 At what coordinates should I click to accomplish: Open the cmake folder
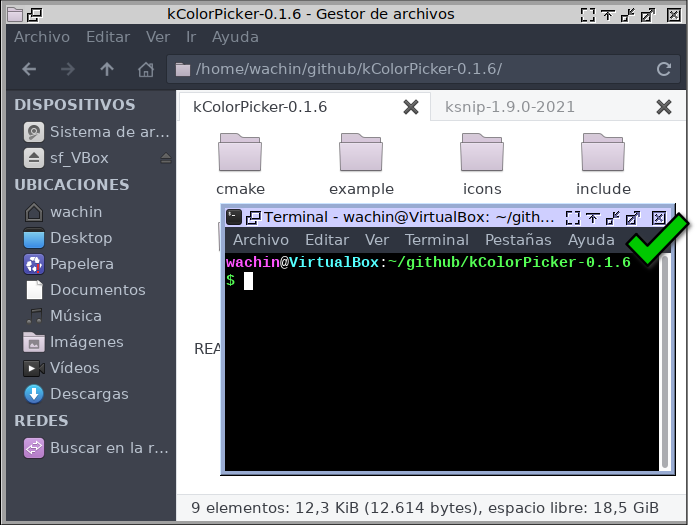[240, 164]
